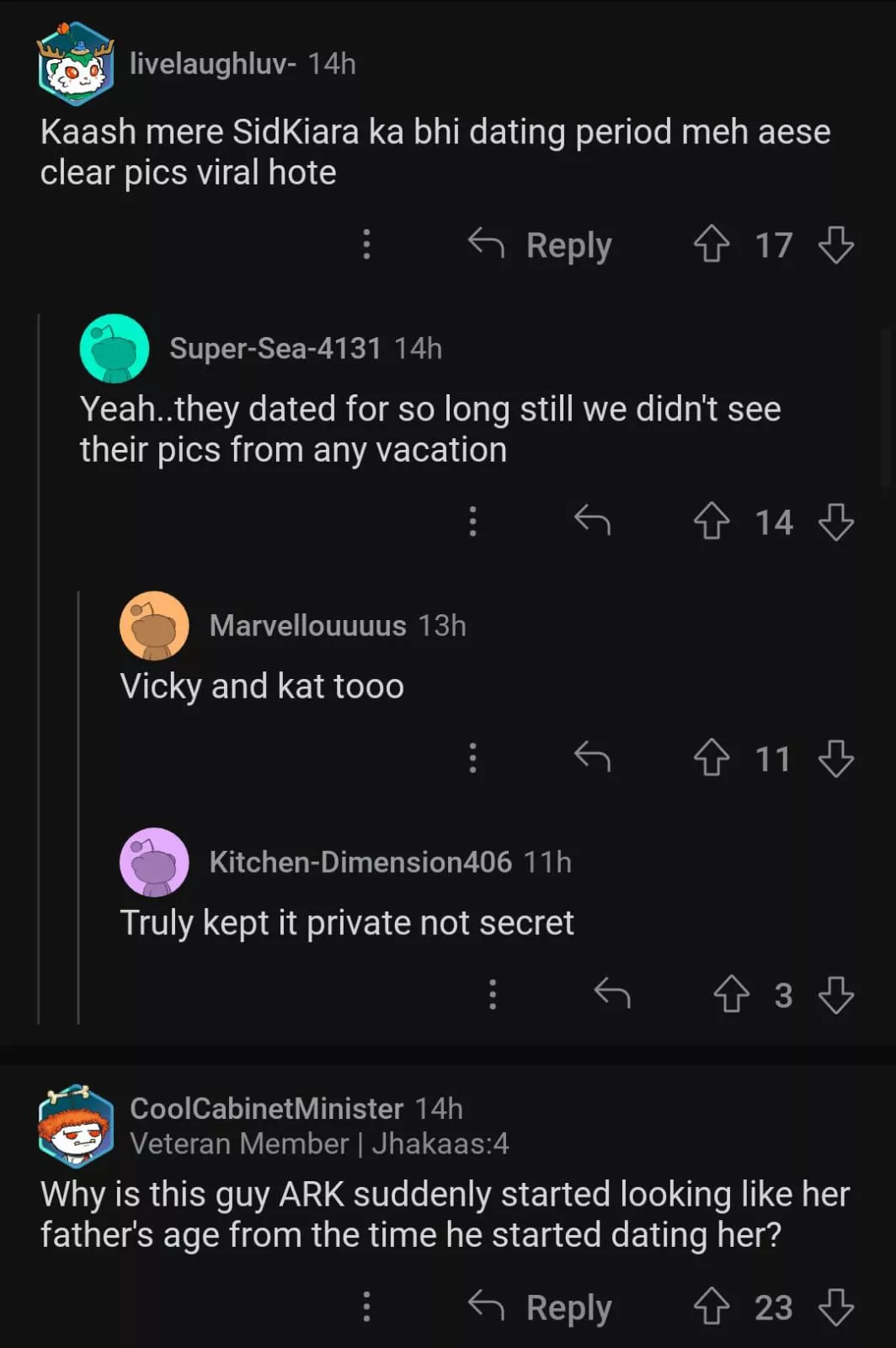Tap CoolCabinetMinister's avatar thumbnail
The height and width of the screenshot is (1348, 896).
[x=76, y=1125]
